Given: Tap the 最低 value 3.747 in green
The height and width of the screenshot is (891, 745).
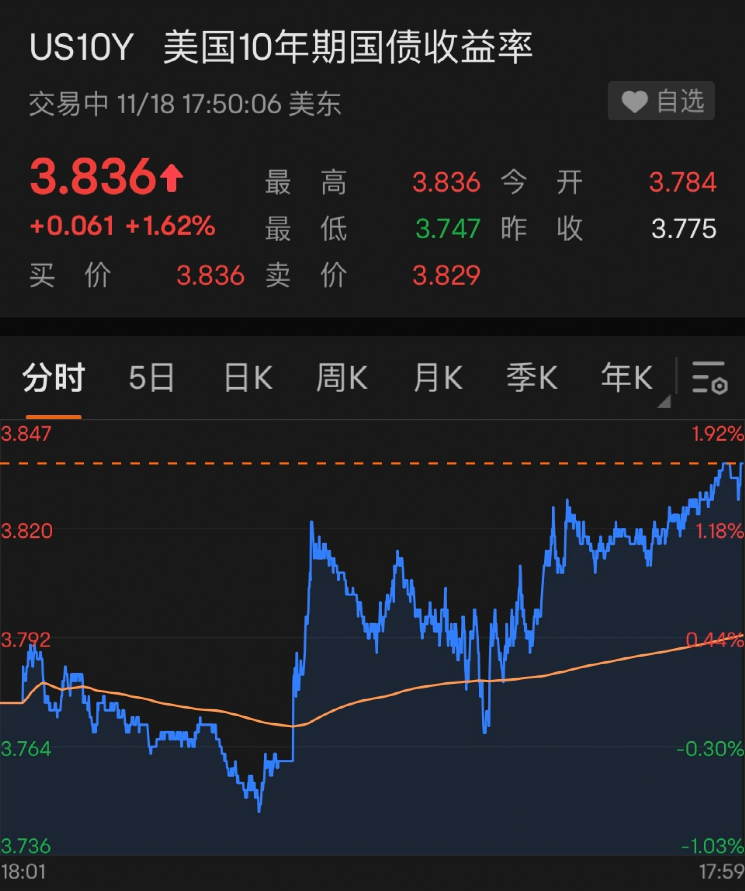Looking at the screenshot, I should [446, 229].
